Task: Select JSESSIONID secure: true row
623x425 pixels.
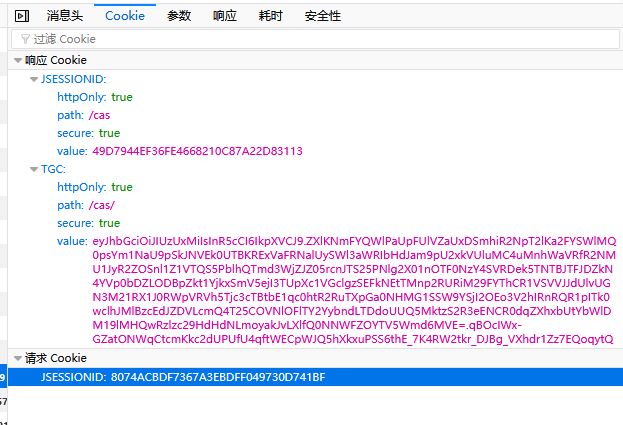Action: (x=315, y=133)
